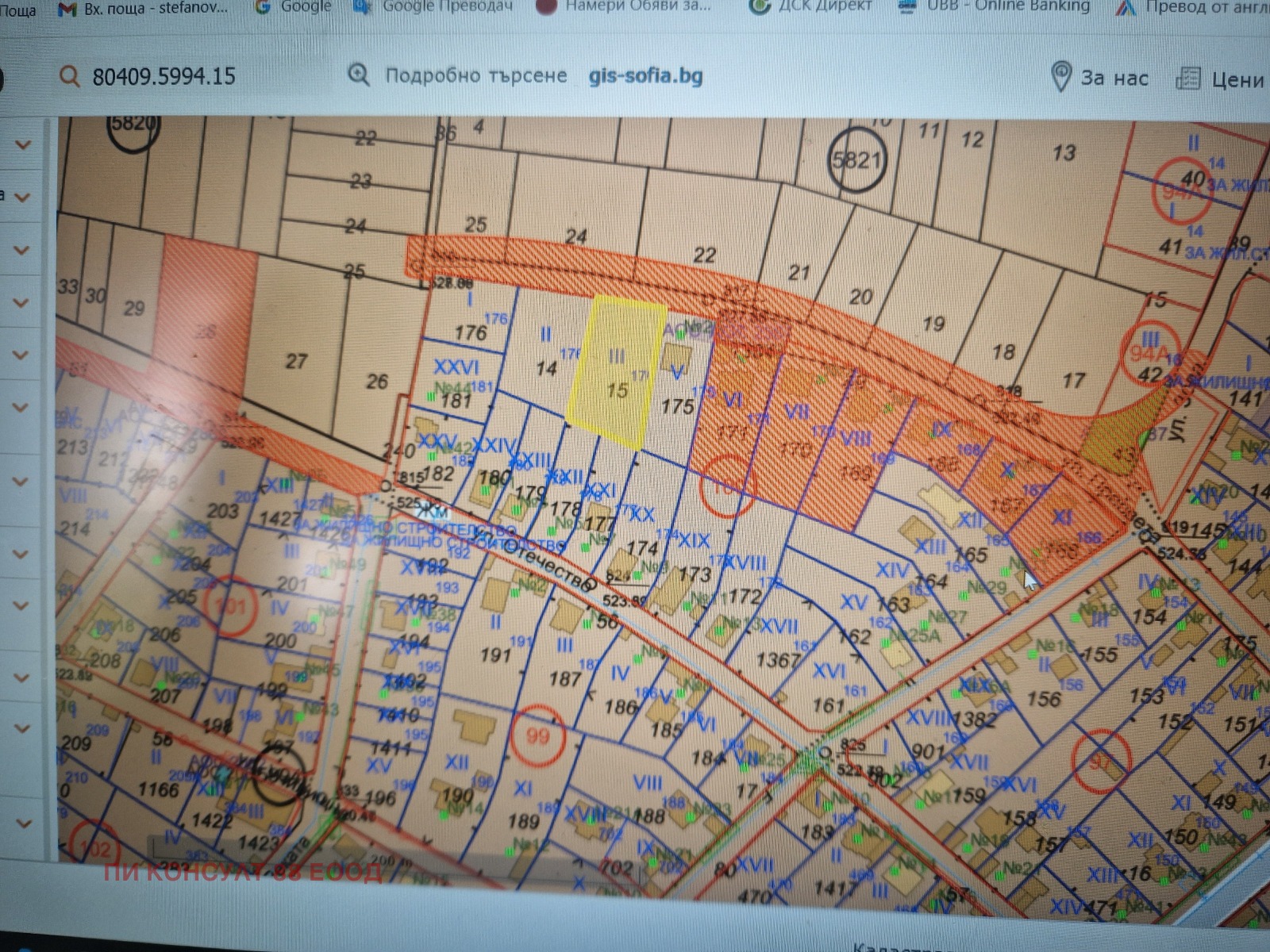Image resolution: width=1270 pixels, height=952 pixels.
Task: Click the Намери Обяви bookmark icon
Action: tap(545, 7)
